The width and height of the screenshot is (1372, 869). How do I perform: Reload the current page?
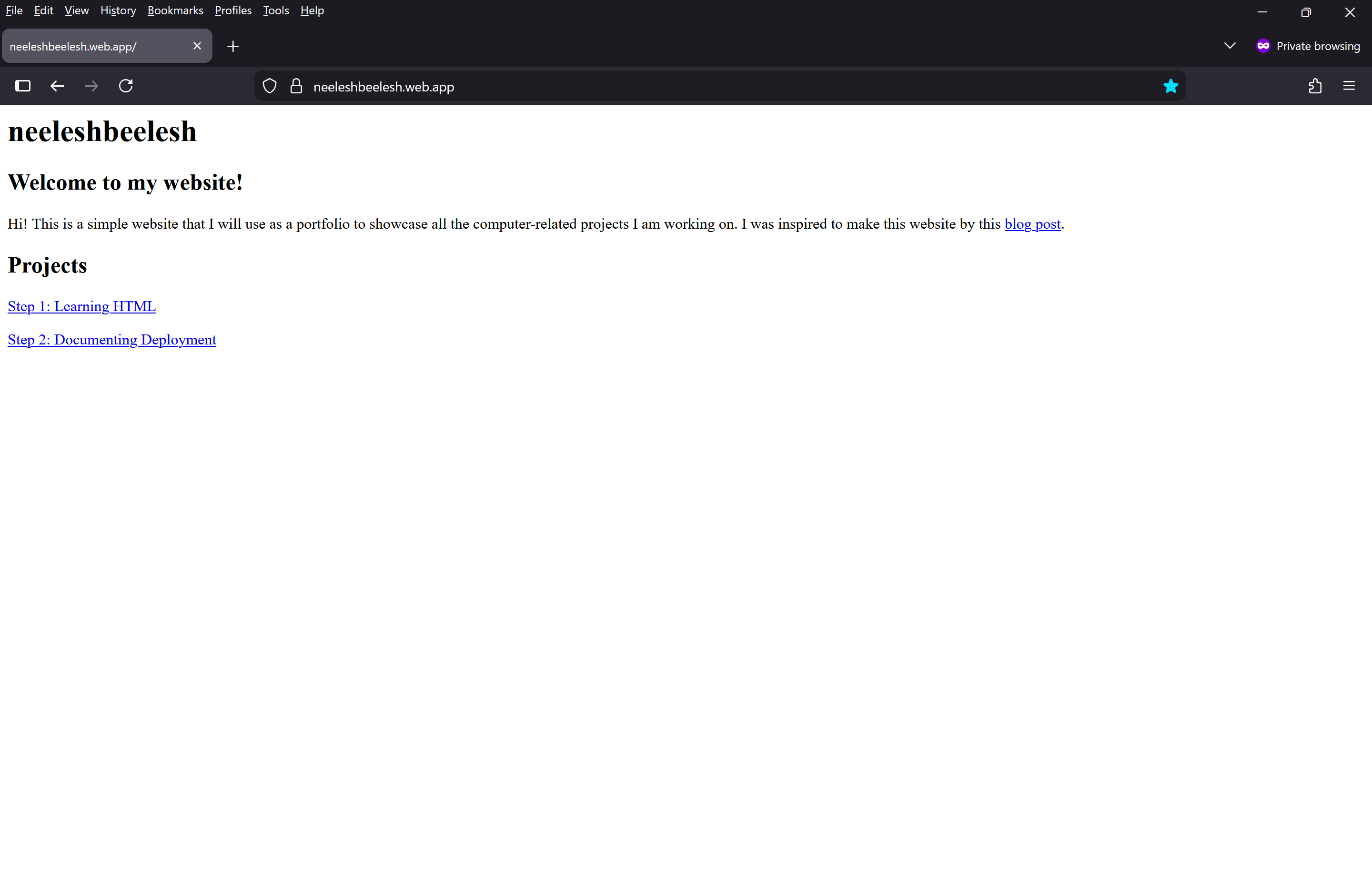126,86
